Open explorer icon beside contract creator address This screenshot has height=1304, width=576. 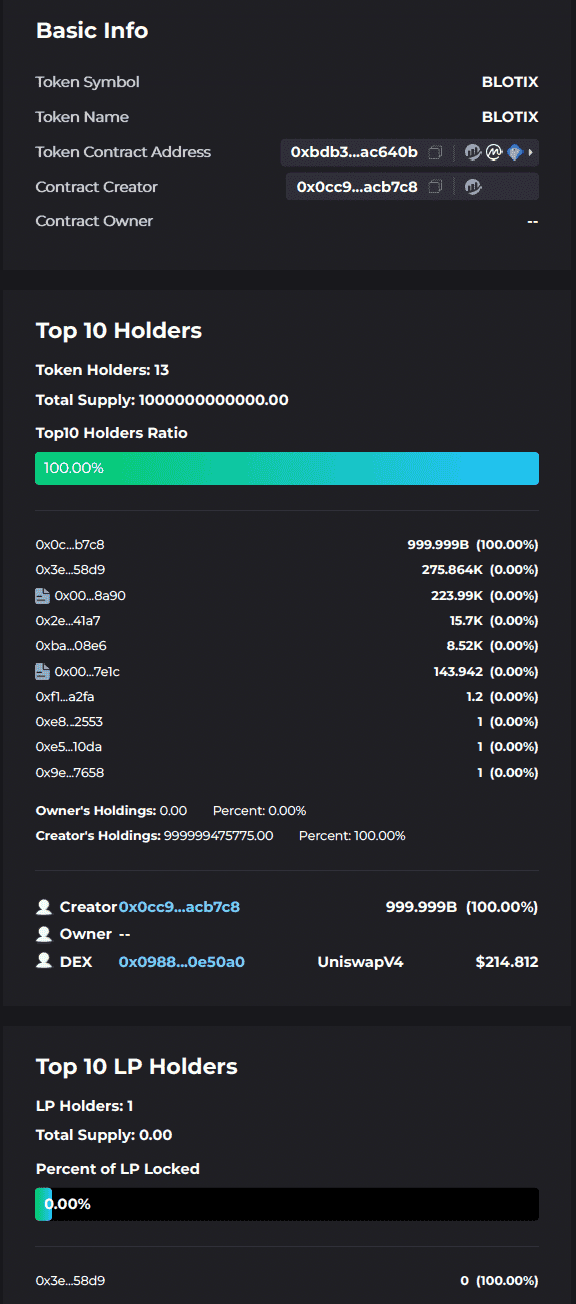pyautogui.click(x=474, y=187)
